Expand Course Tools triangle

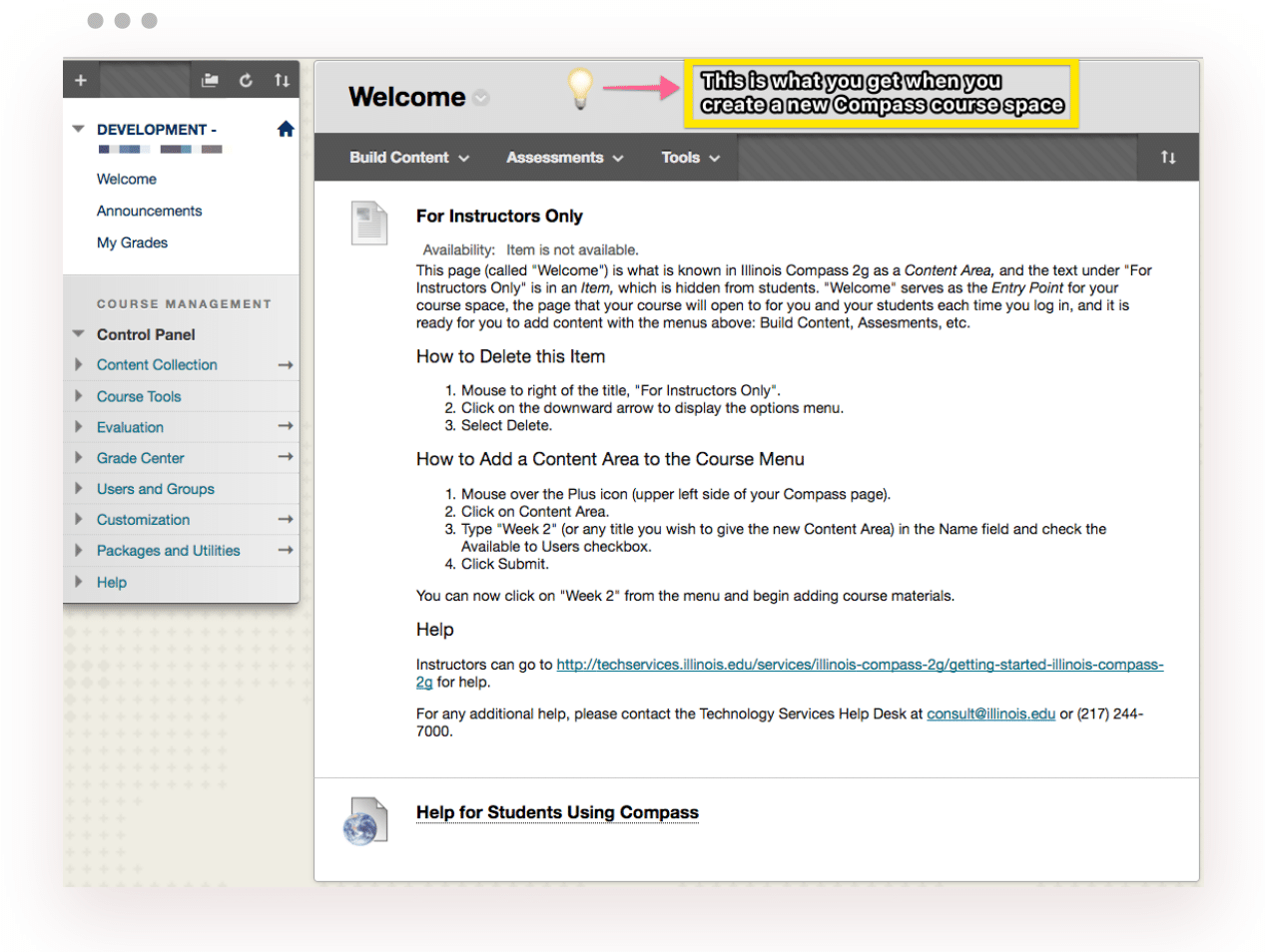coord(79,396)
